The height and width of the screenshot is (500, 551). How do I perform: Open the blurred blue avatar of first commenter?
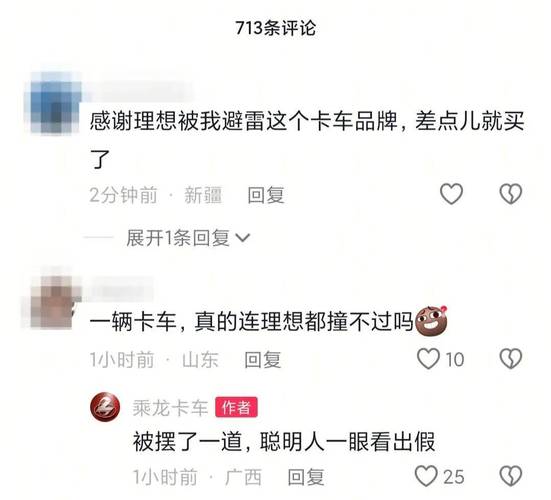[x=53, y=104]
